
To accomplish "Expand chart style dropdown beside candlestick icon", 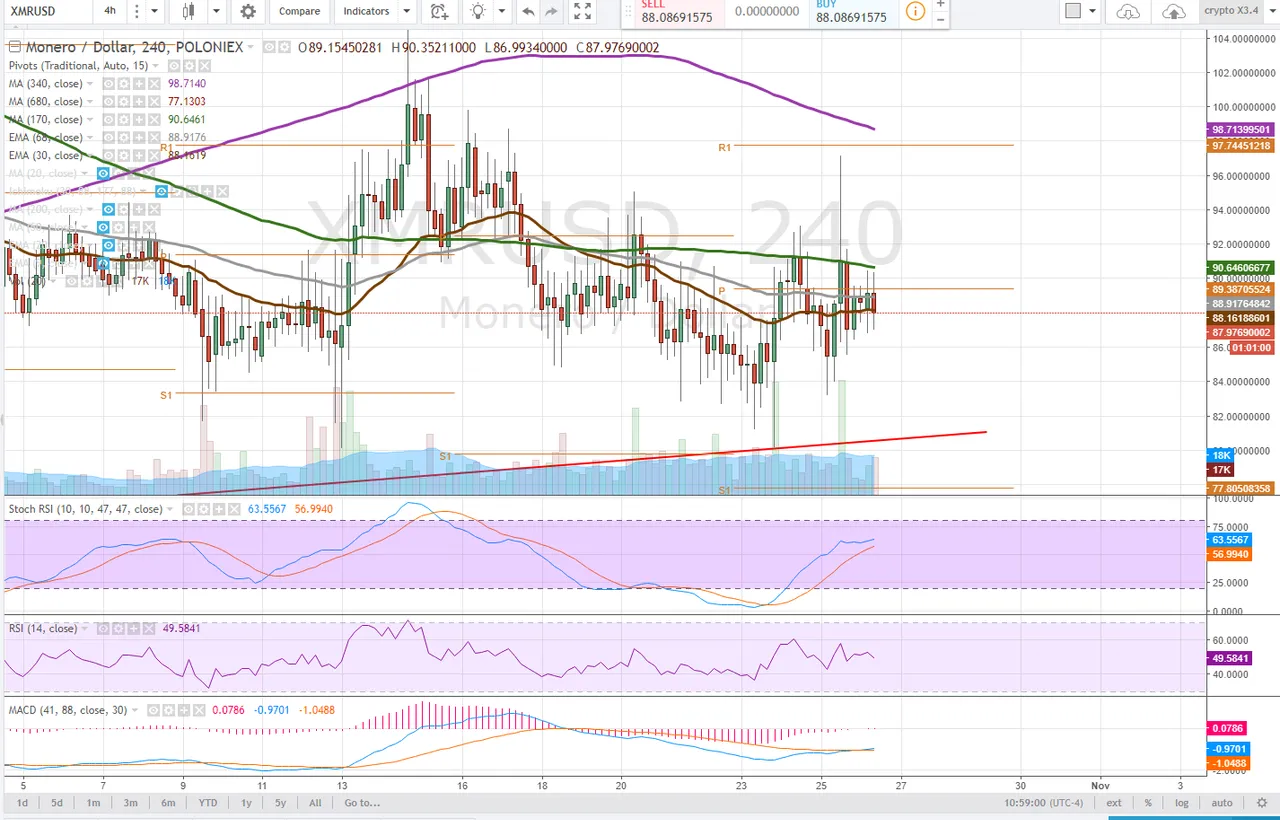I will coord(216,11).
